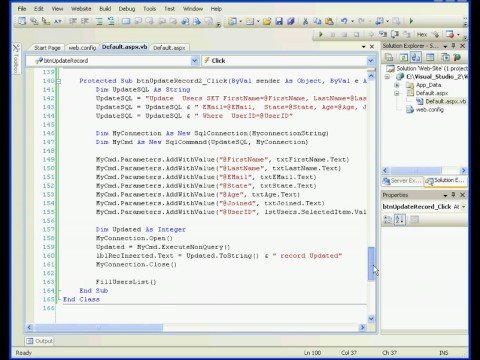Undo the last edit using Undo icon
Image resolution: width=480 pixels, height=360 pixels.
pyautogui.click(x=344, y=22)
